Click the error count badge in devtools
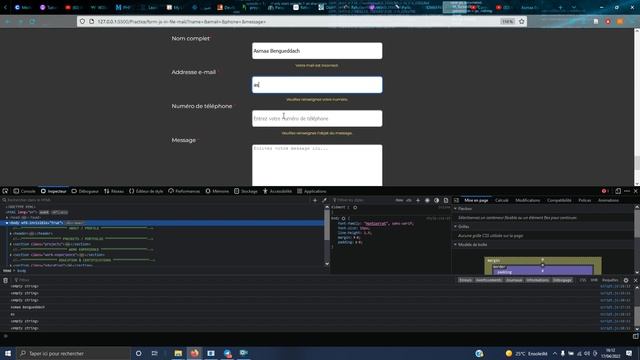This screenshot has width=640, height=360. point(605,191)
